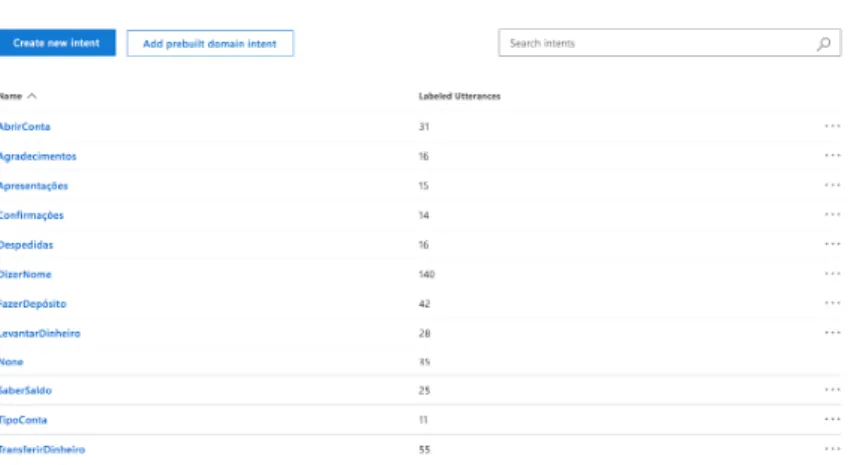Open the TransferirDinheiro intent link
Viewport: 848px width, 465px height.
42,450
